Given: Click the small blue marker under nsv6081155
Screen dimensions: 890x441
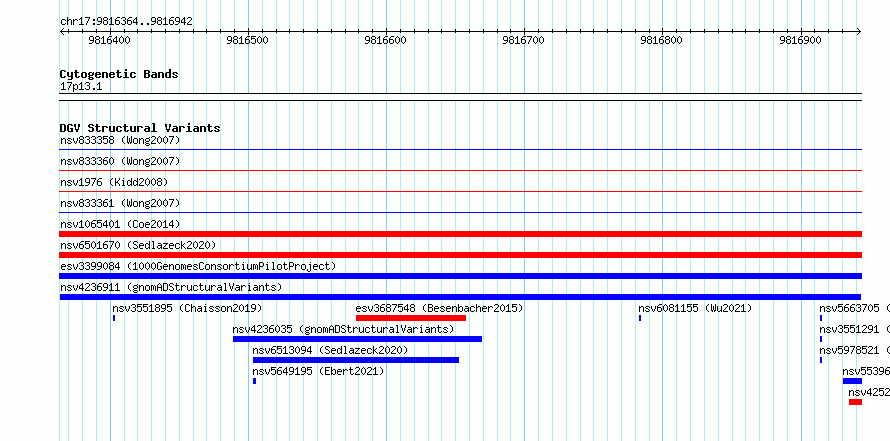Looking at the screenshot, I should click(x=640, y=318).
